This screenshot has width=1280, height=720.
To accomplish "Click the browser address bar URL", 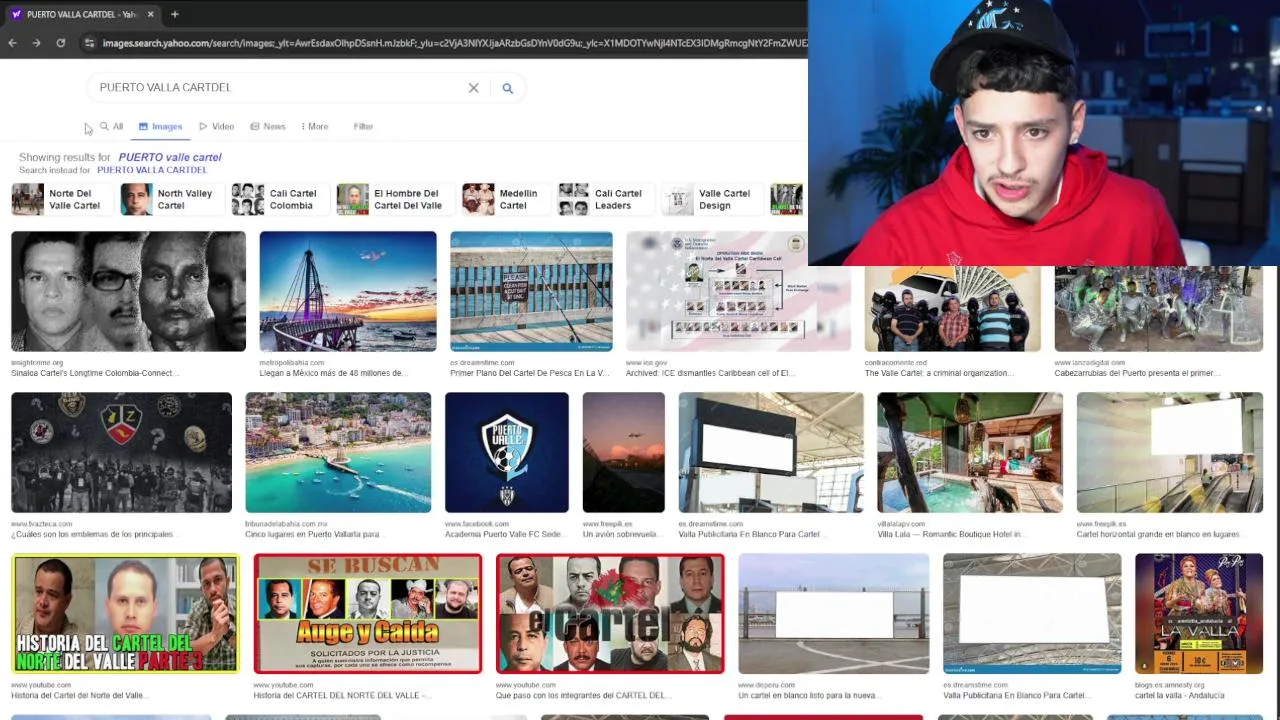I will (x=454, y=43).
